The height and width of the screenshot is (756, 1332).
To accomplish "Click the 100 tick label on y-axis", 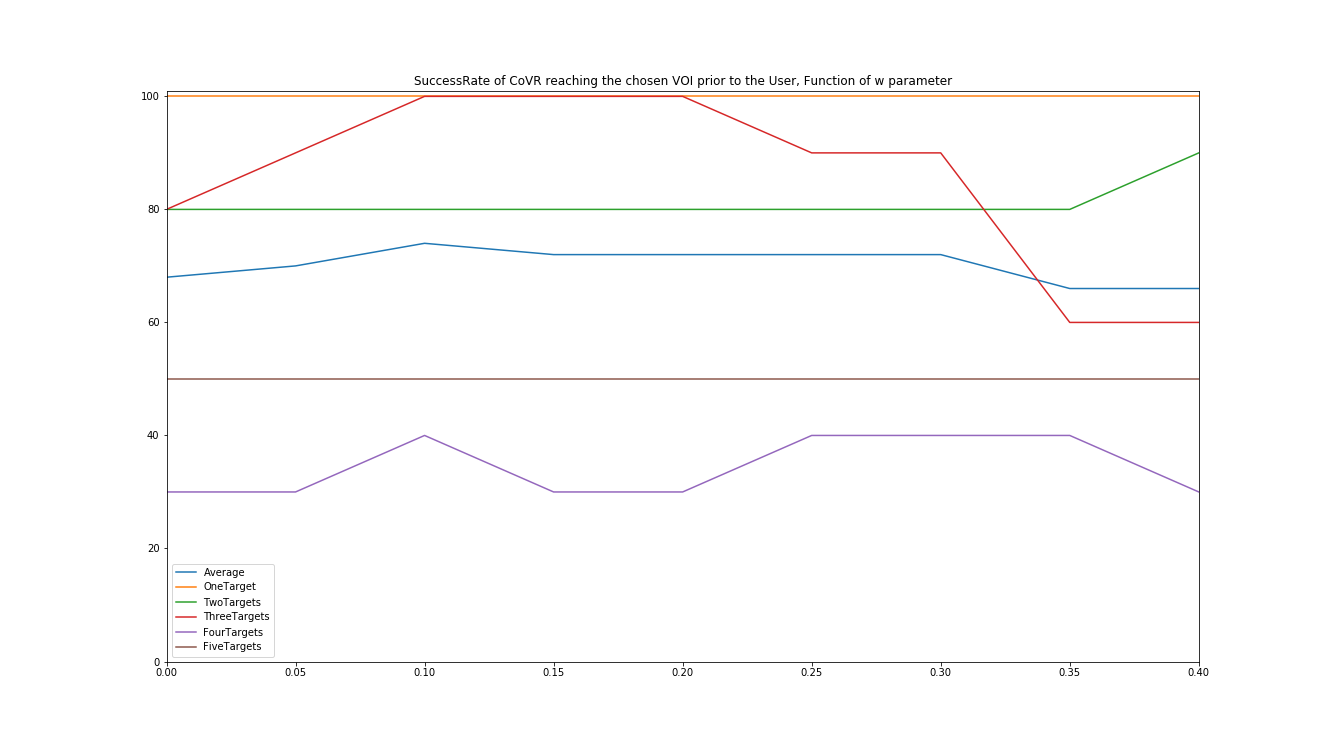I will 150,97.
